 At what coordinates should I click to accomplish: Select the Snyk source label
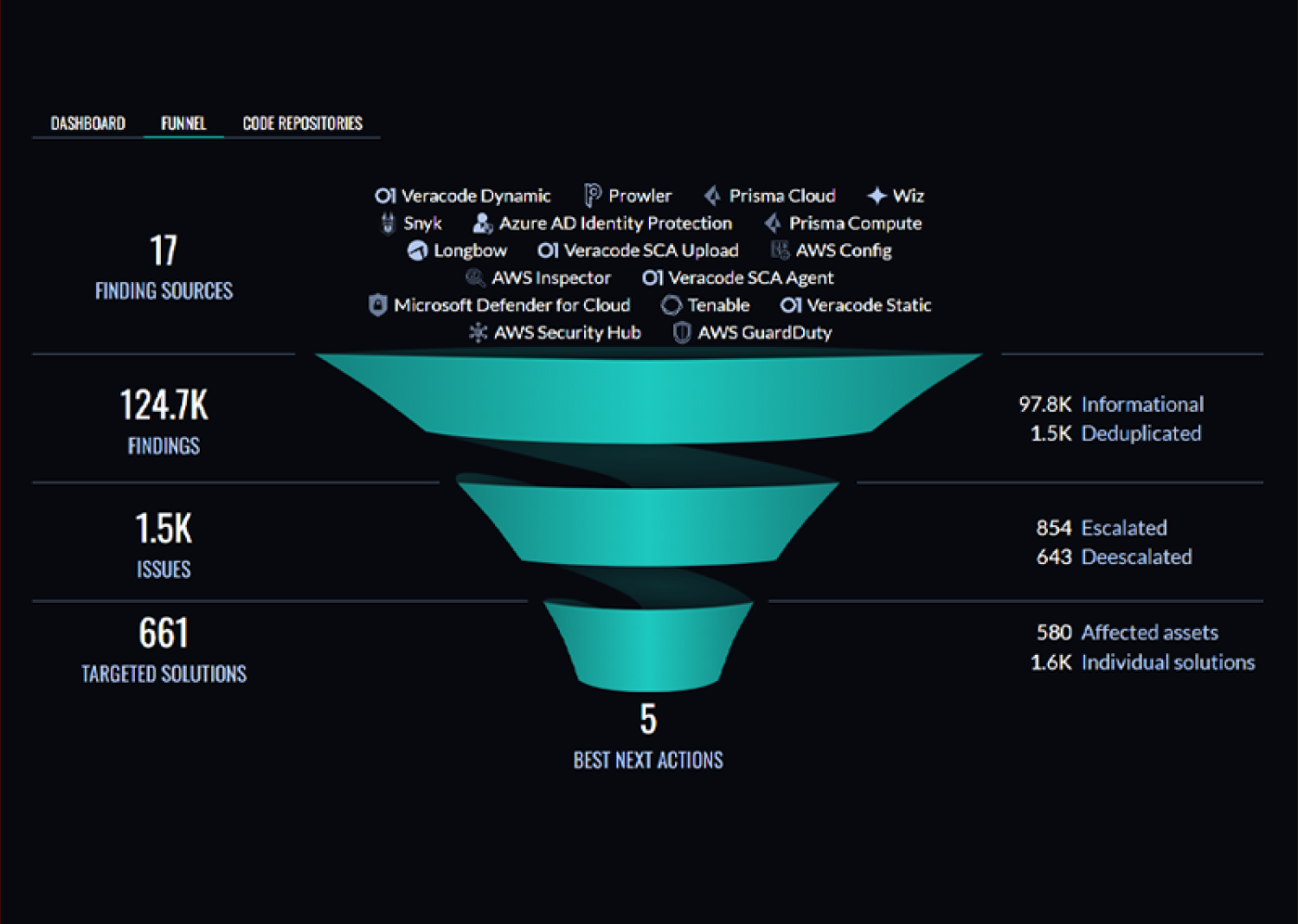[422, 223]
